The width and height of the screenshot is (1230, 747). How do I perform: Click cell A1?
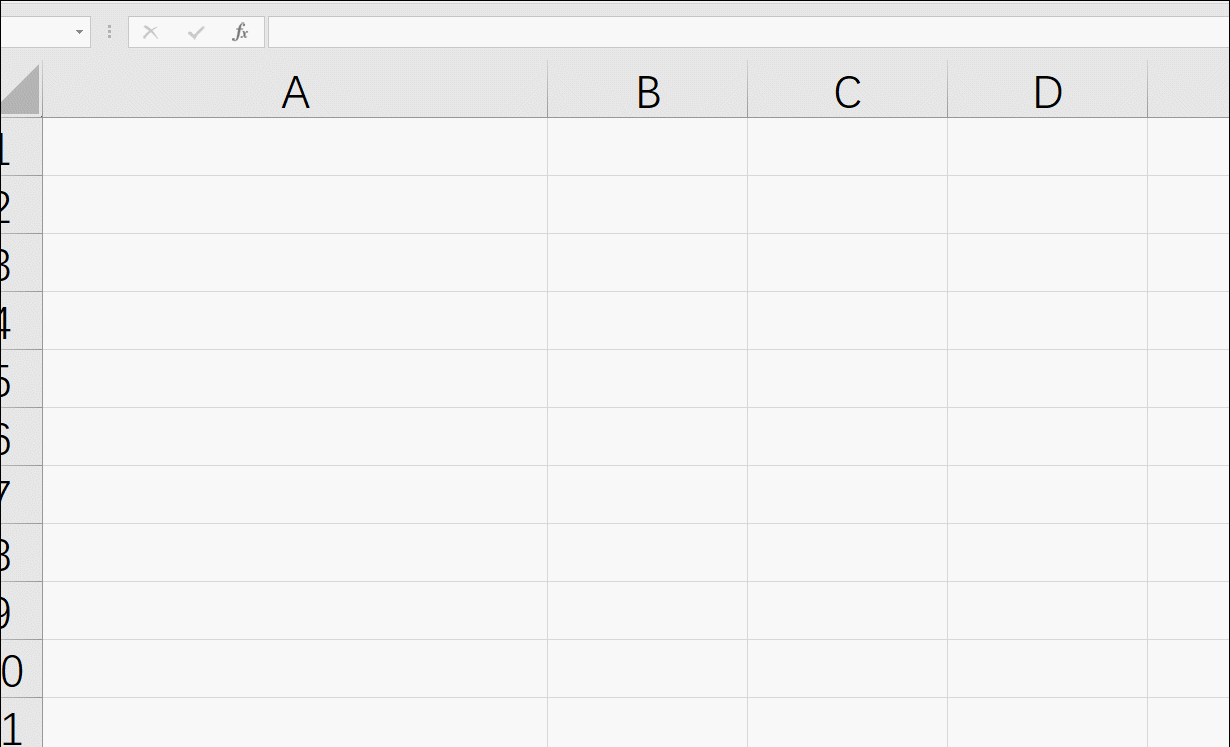295,147
